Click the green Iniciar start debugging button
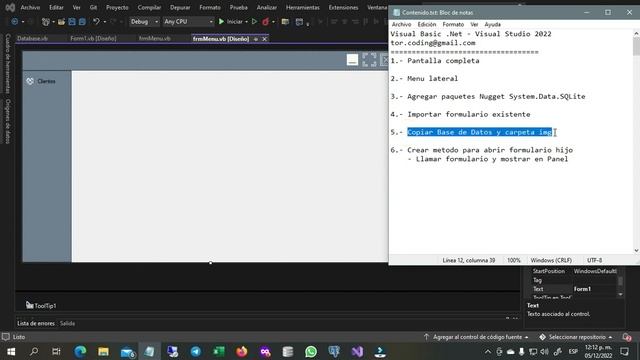640x360 pixels. 230,21
